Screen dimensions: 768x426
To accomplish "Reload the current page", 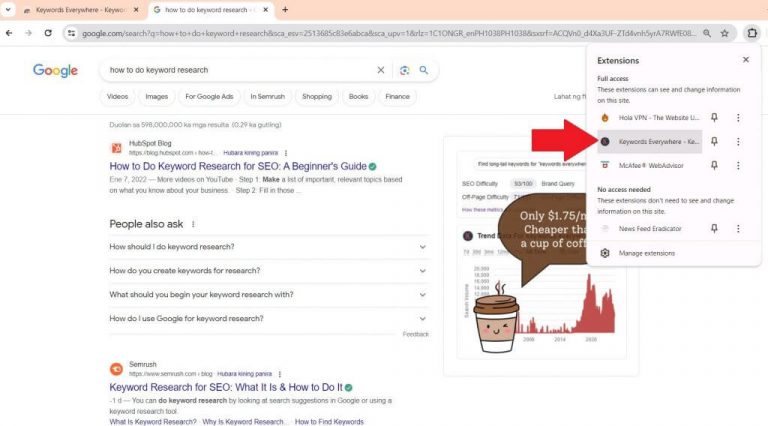I will (x=48, y=33).
